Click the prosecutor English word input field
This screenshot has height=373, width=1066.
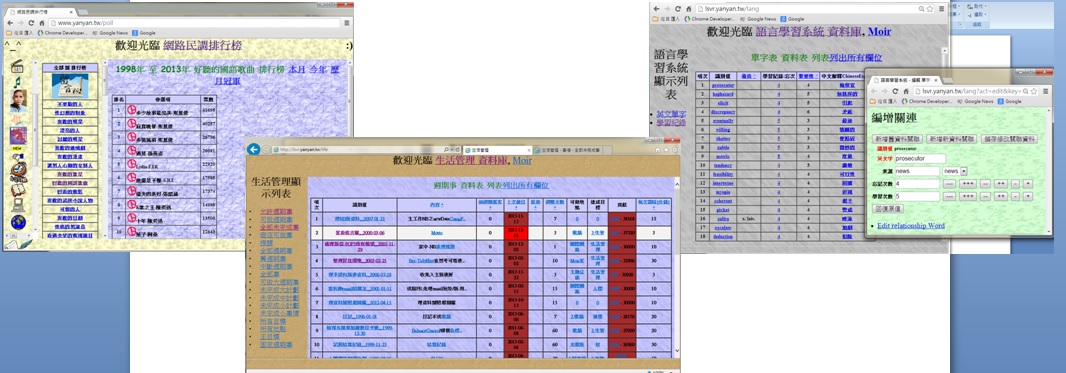click(920, 158)
